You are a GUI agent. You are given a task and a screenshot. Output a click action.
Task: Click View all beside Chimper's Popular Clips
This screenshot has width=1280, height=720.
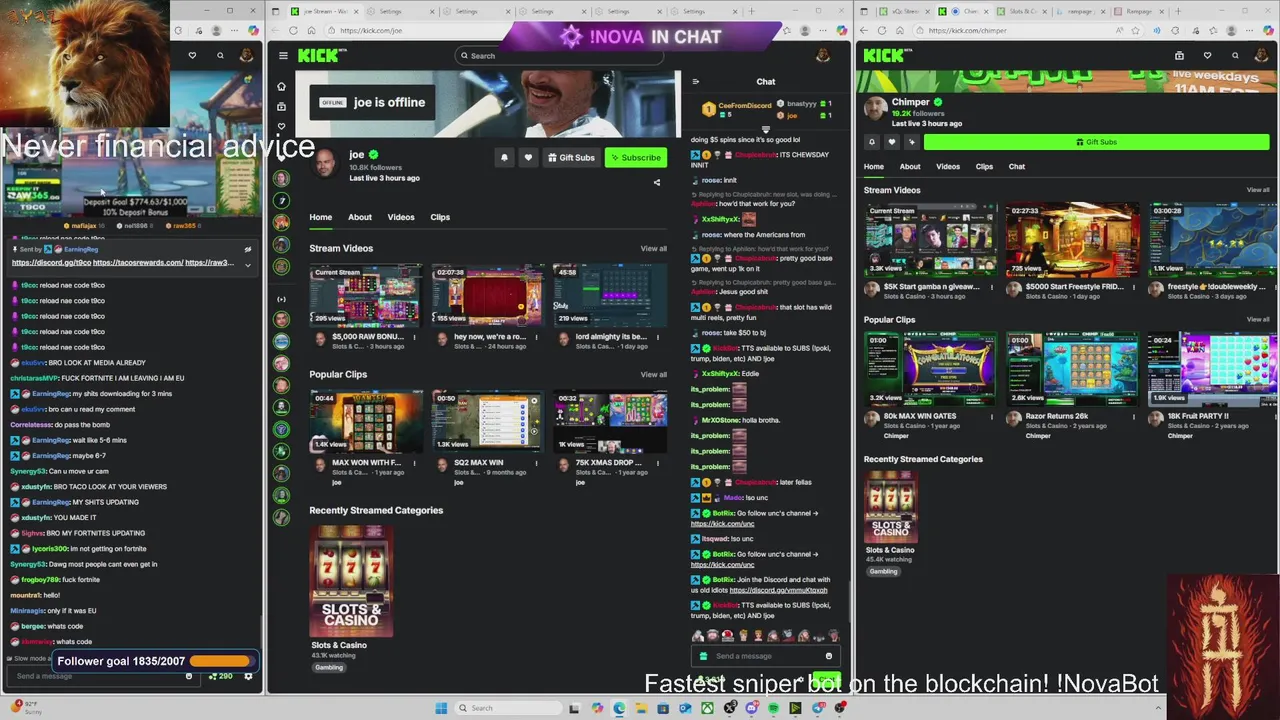click(x=1258, y=320)
